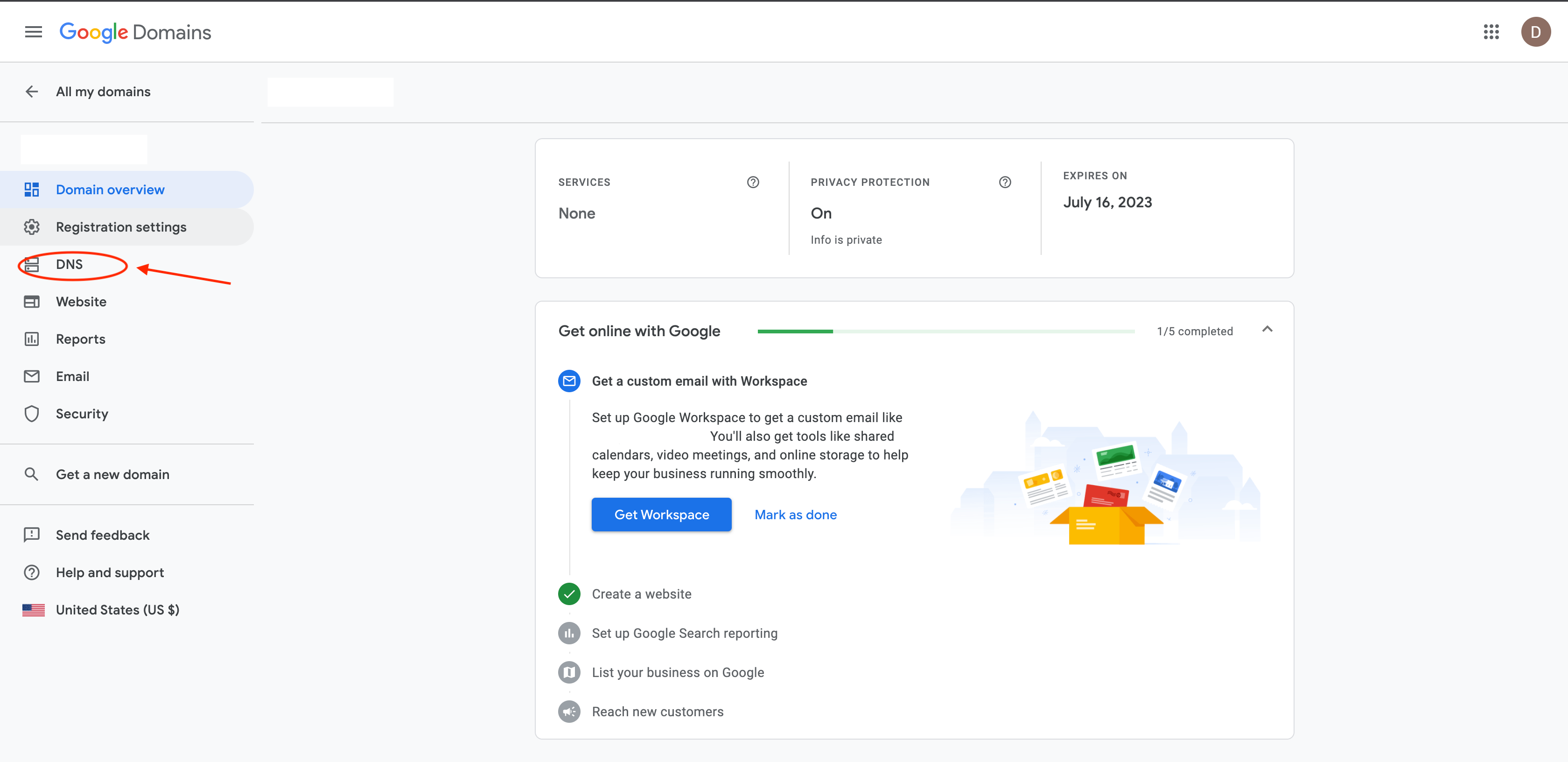The height and width of the screenshot is (762, 1568).
Task: Open the Google apps grid
Action: 1491,32
